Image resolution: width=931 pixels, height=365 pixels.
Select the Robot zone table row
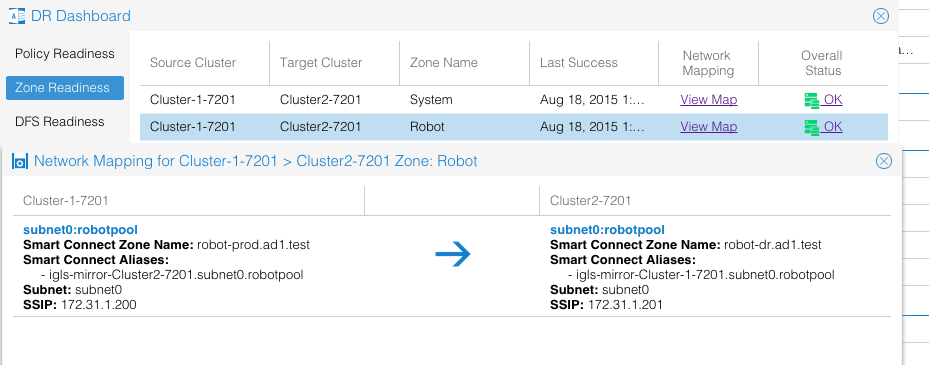click(x=514, y=127)
